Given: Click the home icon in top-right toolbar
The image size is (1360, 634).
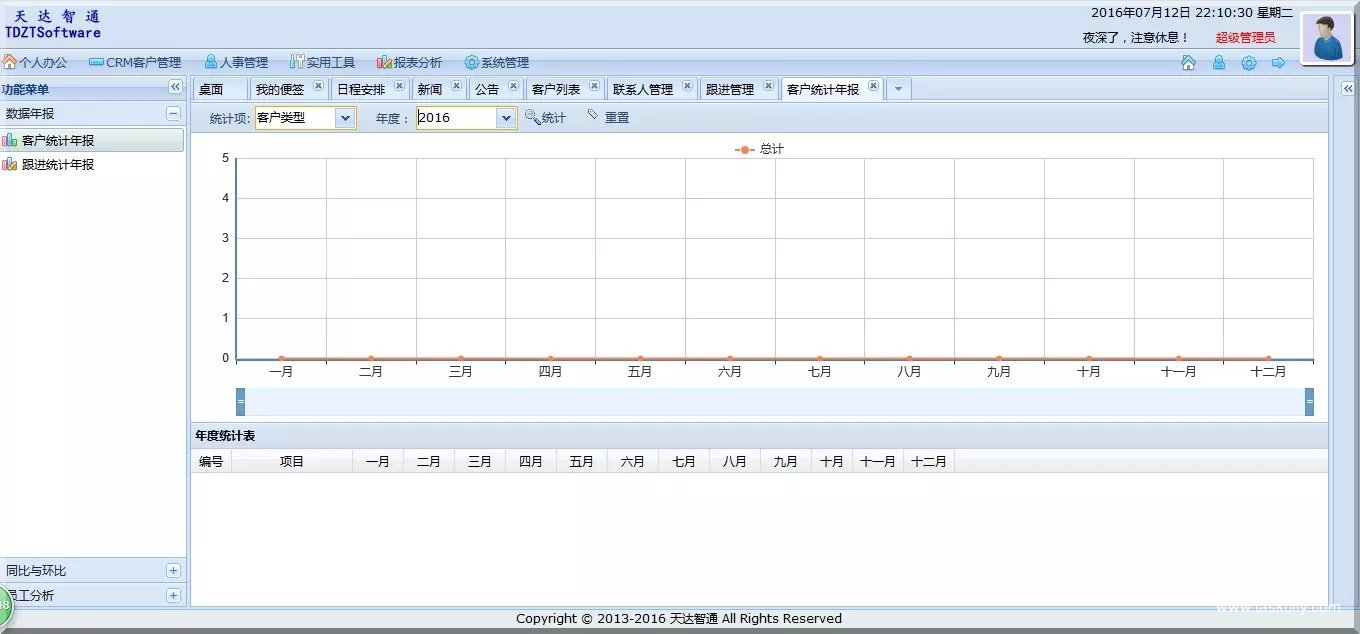Looking at the screenshot, I should click(x=1188, y=63).
